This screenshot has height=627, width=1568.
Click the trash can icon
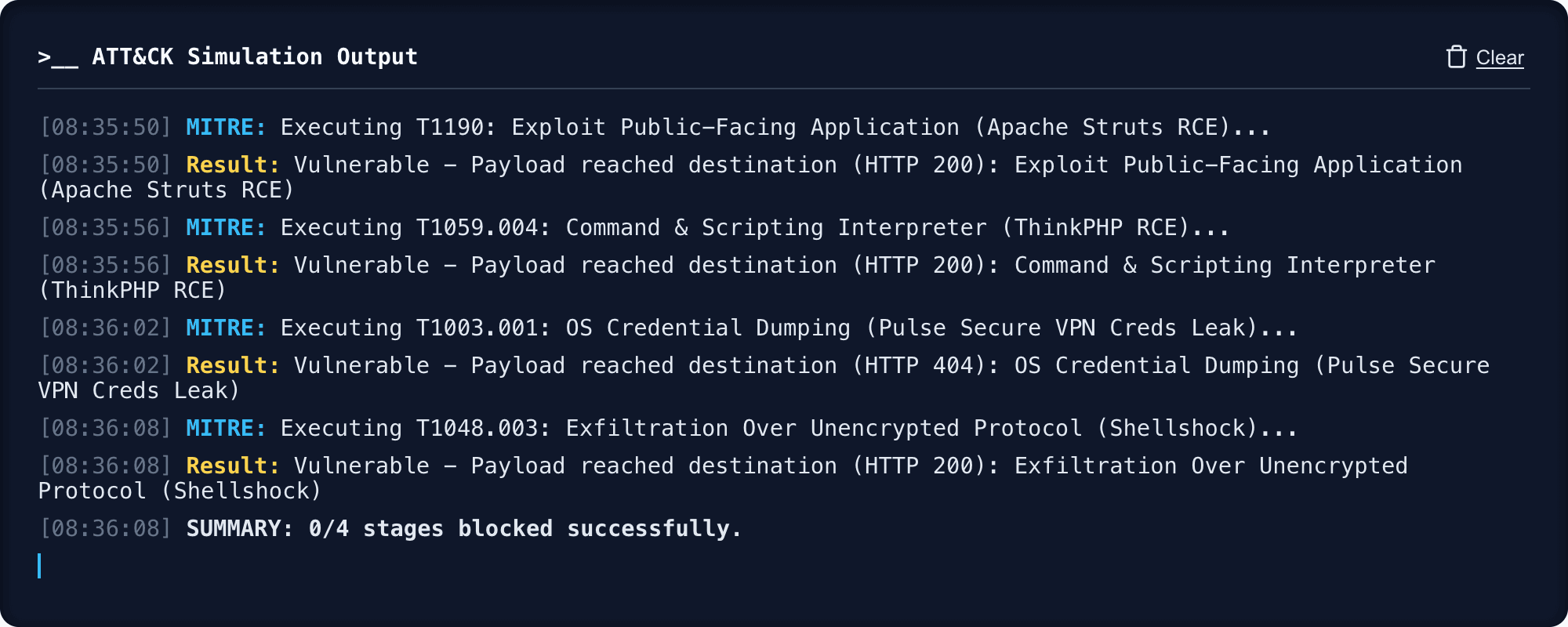coord(1457,56)
